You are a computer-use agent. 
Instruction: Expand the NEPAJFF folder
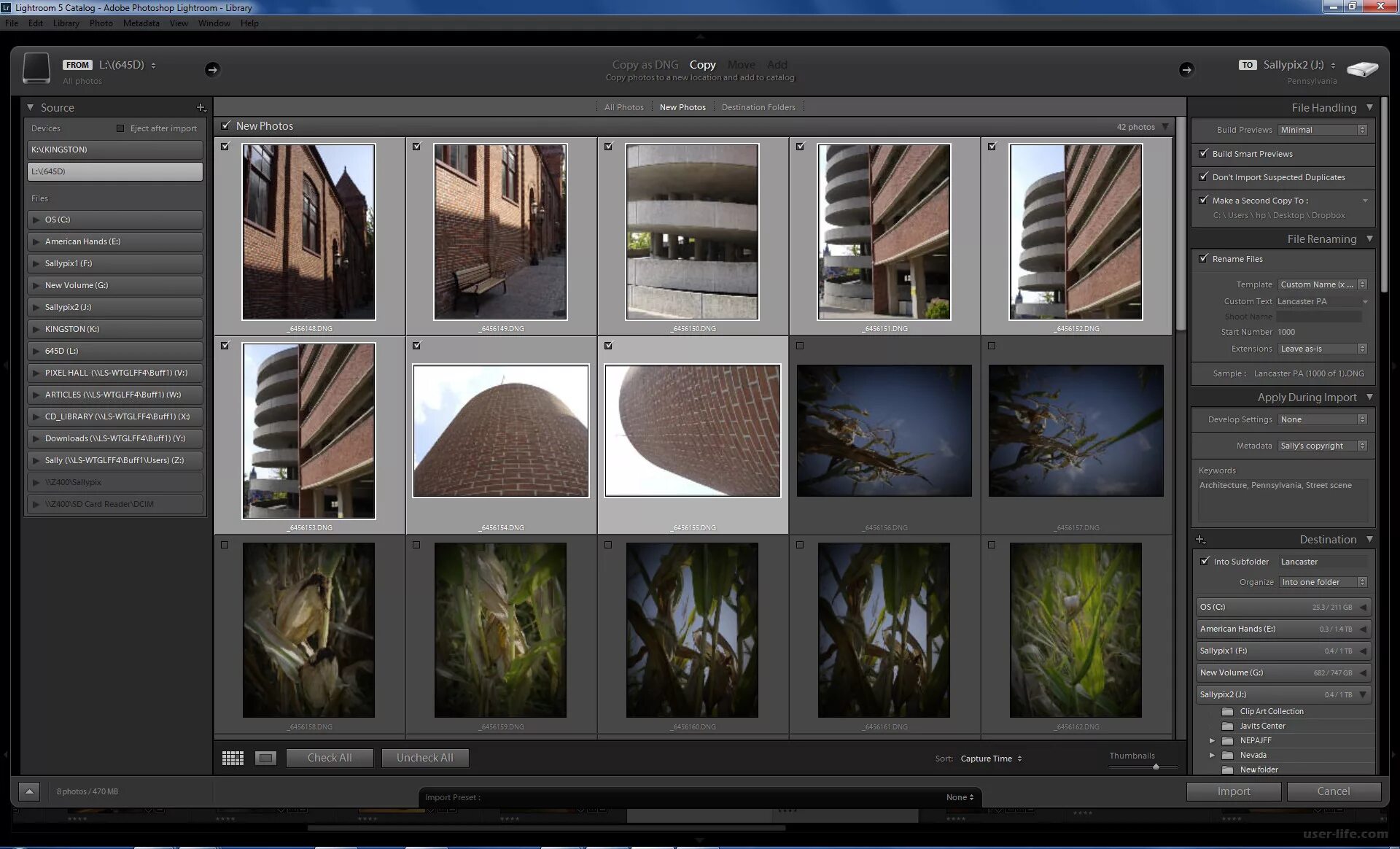tap(1212, 740)
